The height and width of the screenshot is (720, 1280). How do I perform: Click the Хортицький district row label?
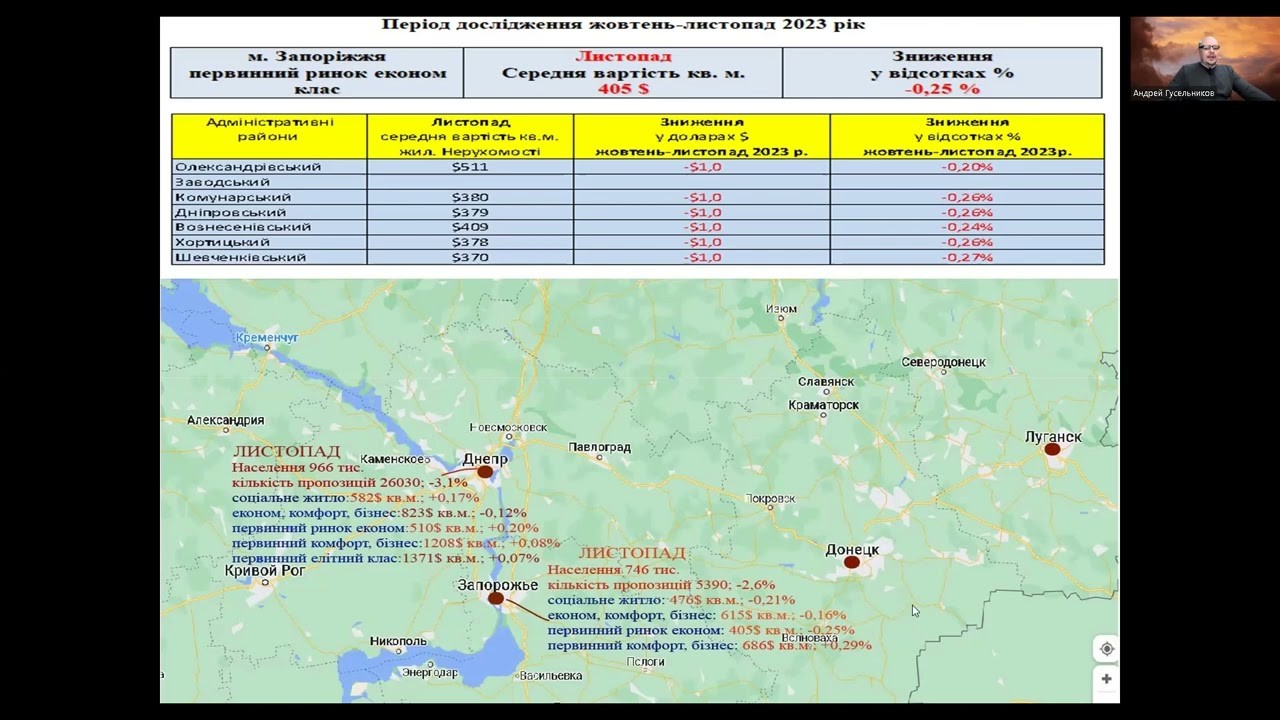(x=222, y=242)
